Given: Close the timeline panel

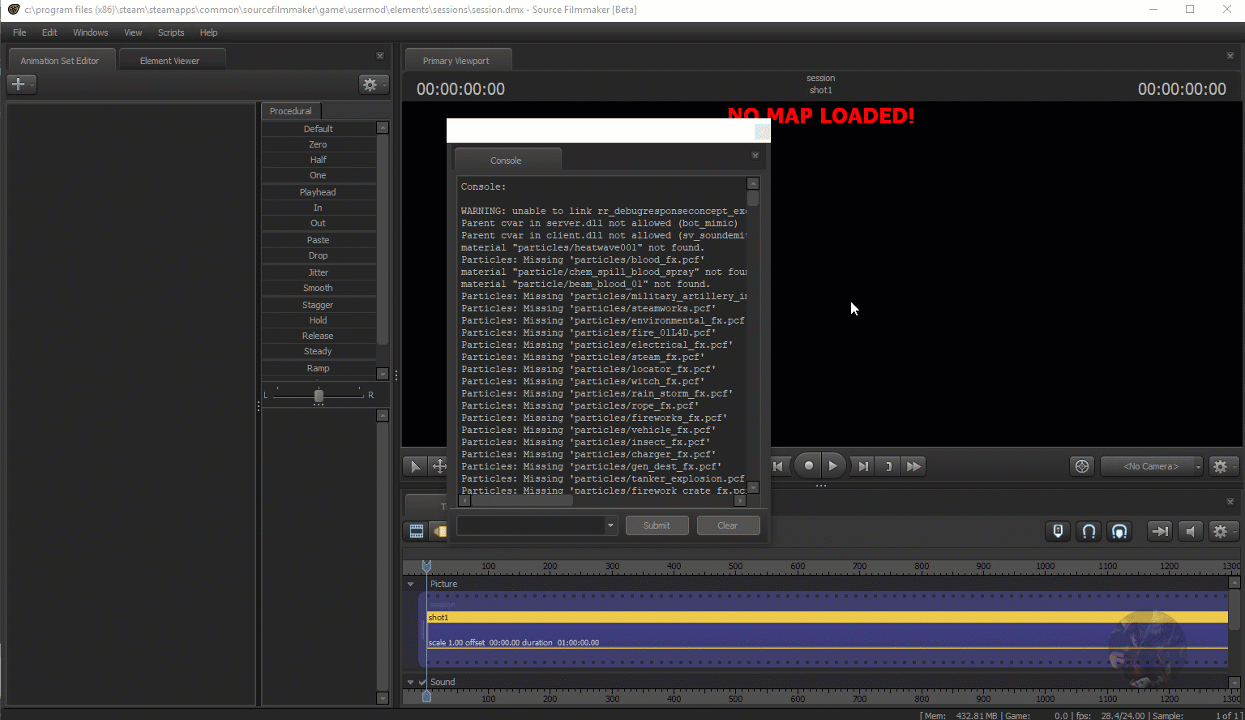Looking at the screenshot, I should pos(1230,502).
